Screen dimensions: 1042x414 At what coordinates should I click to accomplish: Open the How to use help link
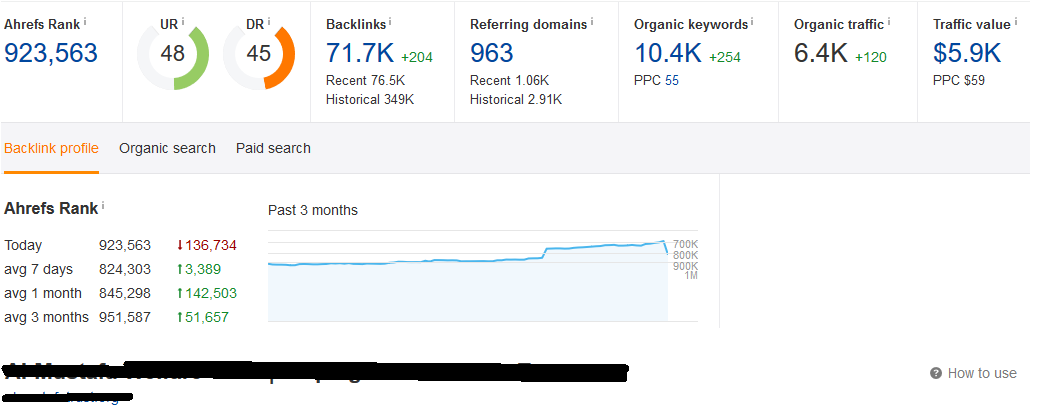pos(981,374)
